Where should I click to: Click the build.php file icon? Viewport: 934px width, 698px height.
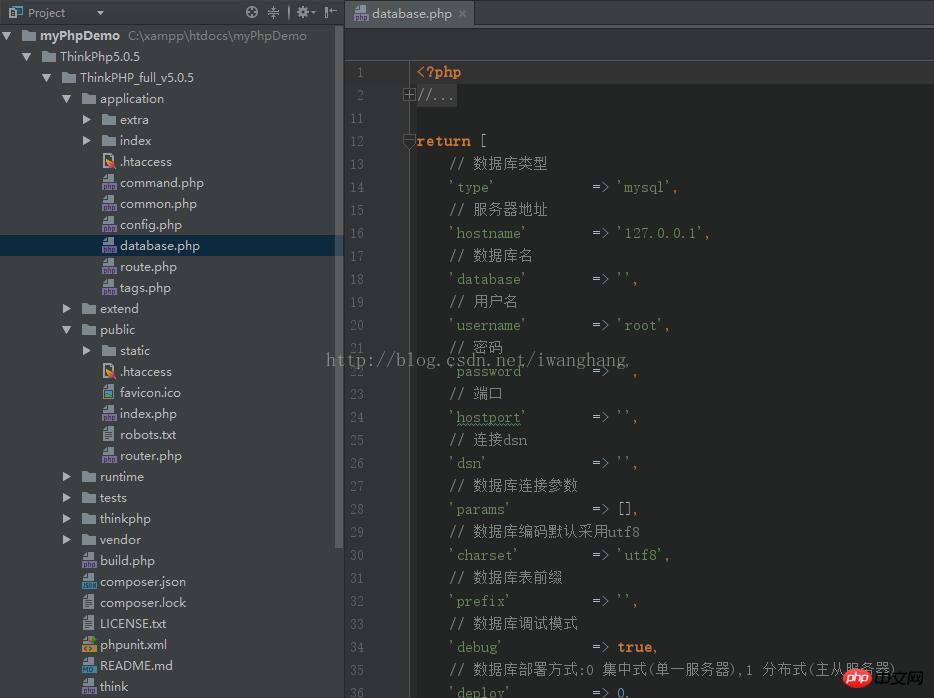tap(89, 560)
